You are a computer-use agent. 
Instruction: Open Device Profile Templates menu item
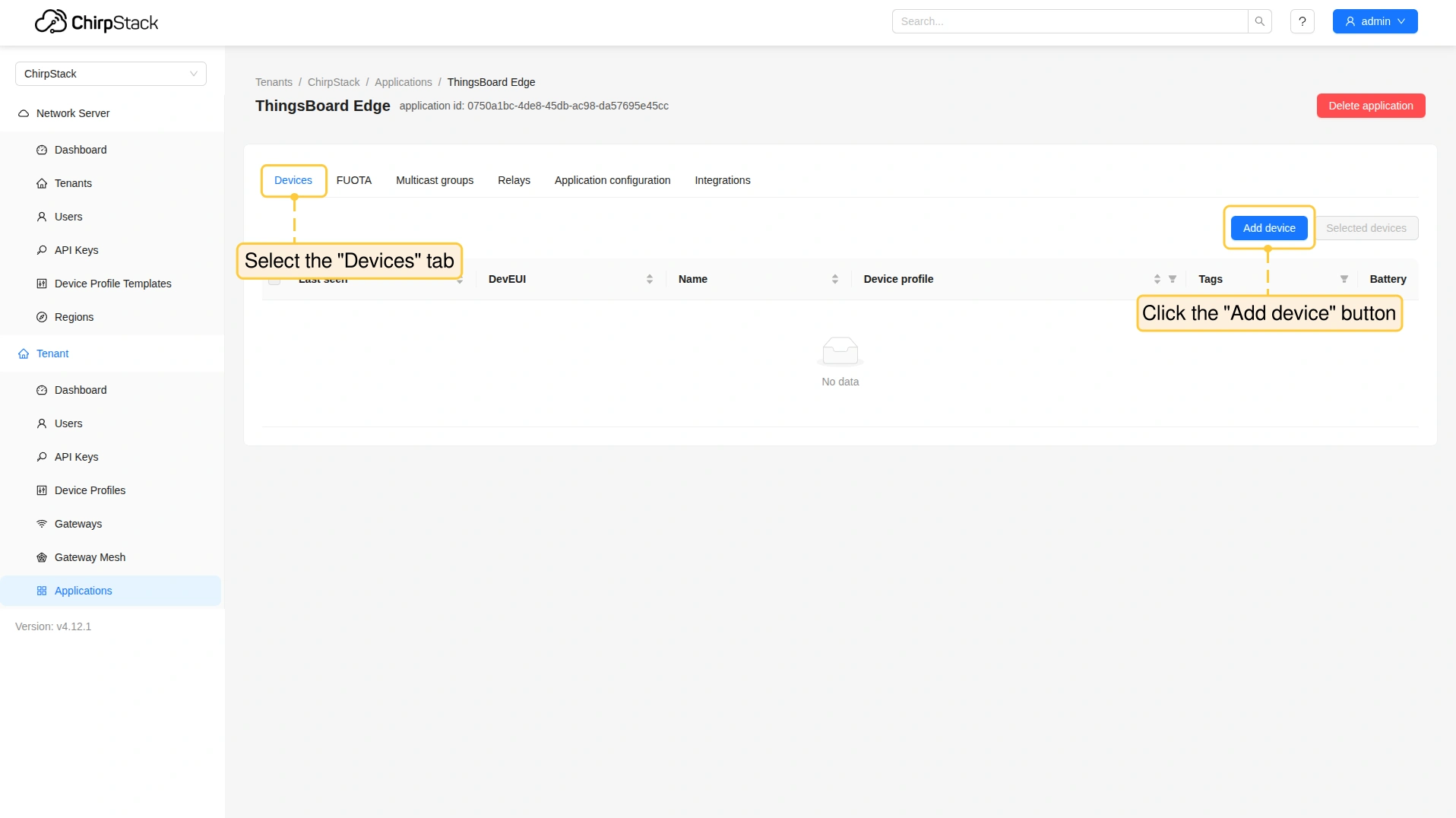tap(111, 284)
